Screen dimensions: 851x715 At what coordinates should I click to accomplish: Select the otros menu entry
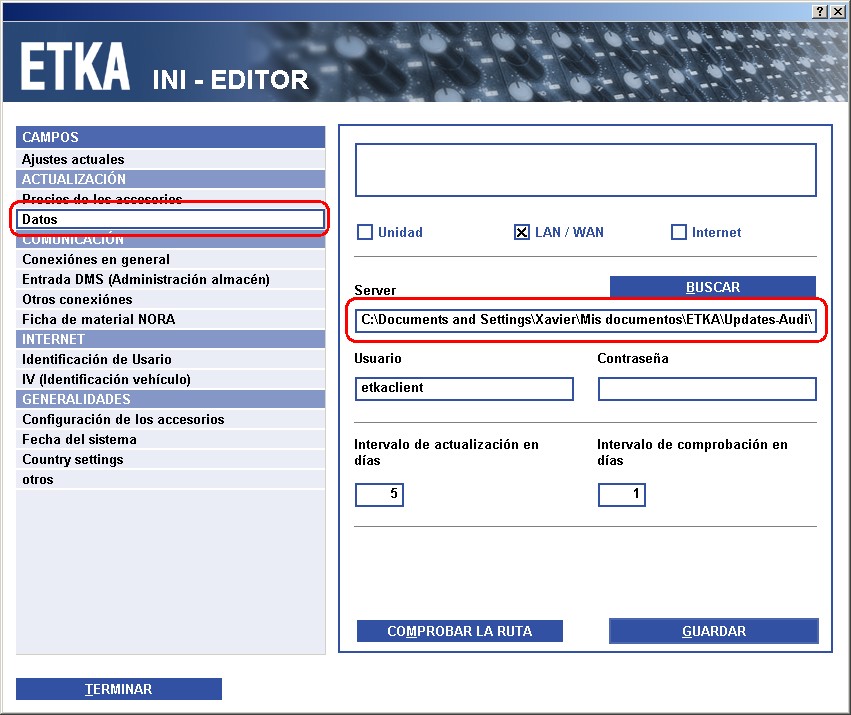(x=170, y=479)
